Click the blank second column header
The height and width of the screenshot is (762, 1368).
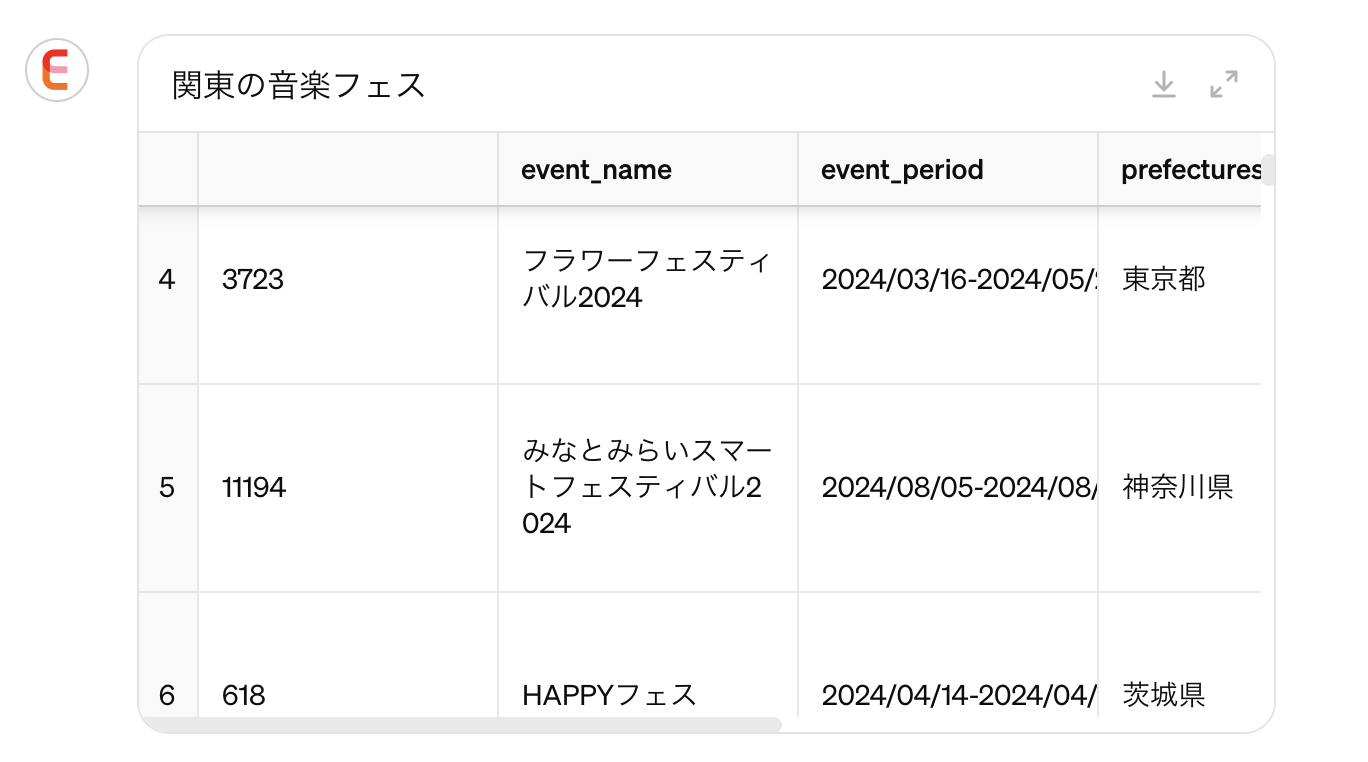coord(347,170)
